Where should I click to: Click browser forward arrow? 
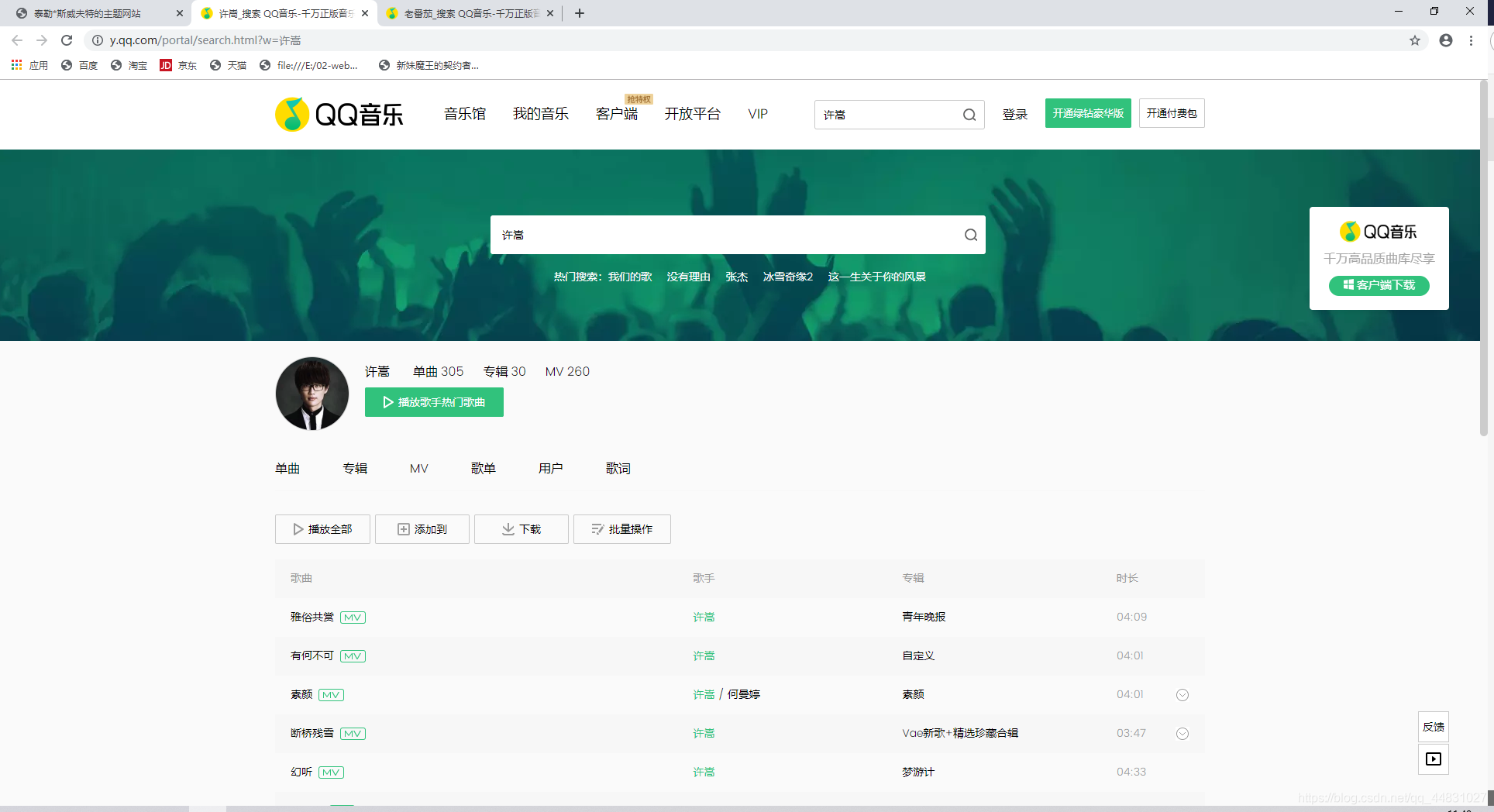[x=42, y=40]
